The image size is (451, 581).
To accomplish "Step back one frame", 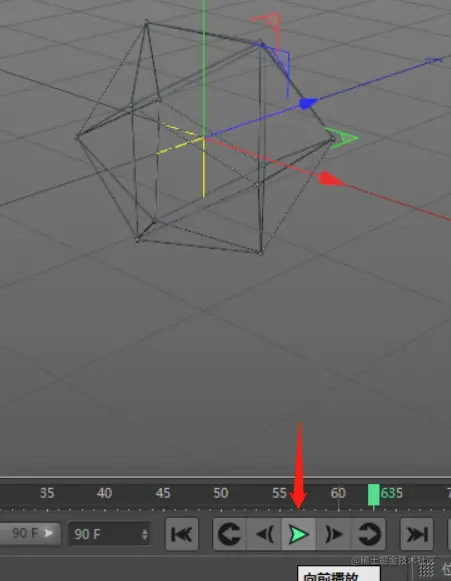I will (x=264, y=534).
